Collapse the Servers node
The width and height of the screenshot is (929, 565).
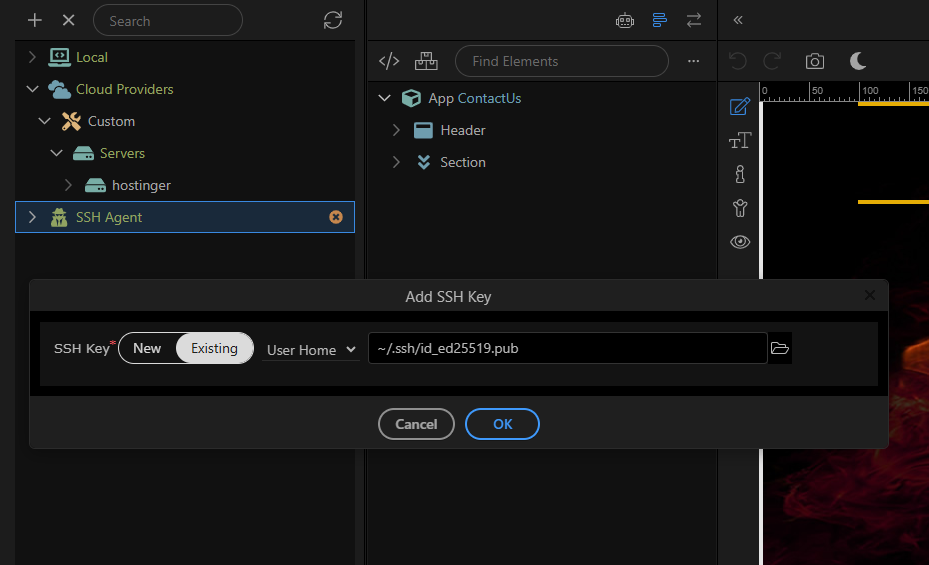click(x=56, y=153)
